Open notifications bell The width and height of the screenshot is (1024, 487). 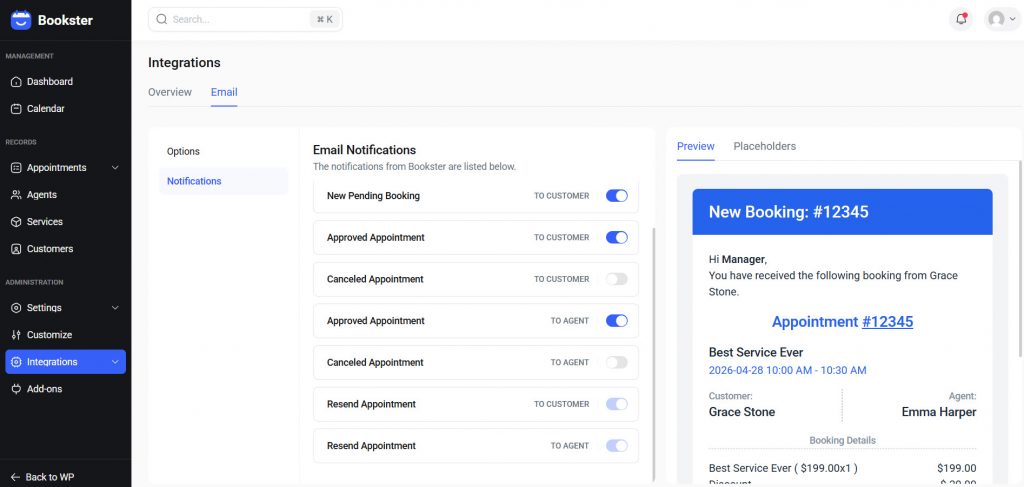point(961,19)
